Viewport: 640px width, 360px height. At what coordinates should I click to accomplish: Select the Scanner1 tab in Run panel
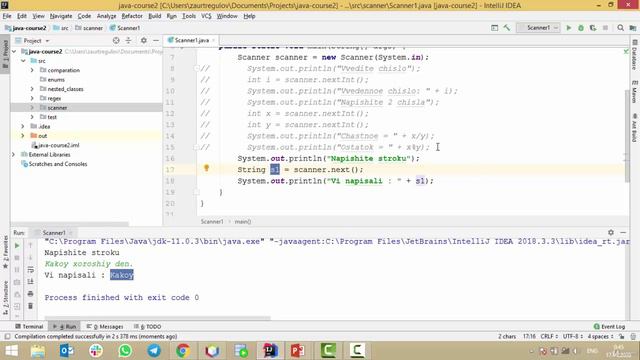click(53, 233)
